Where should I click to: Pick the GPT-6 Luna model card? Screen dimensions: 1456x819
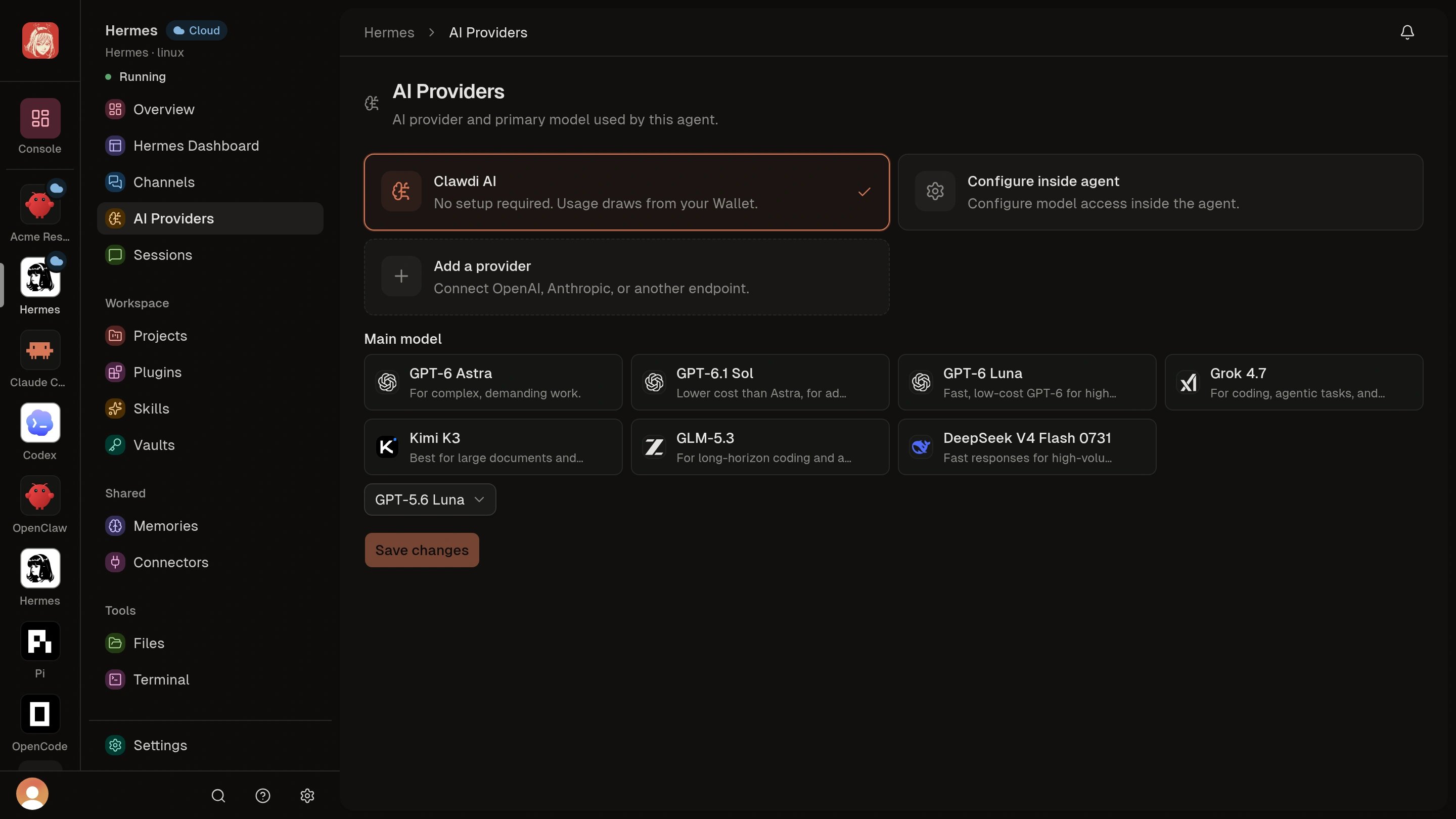[1027, 382]
